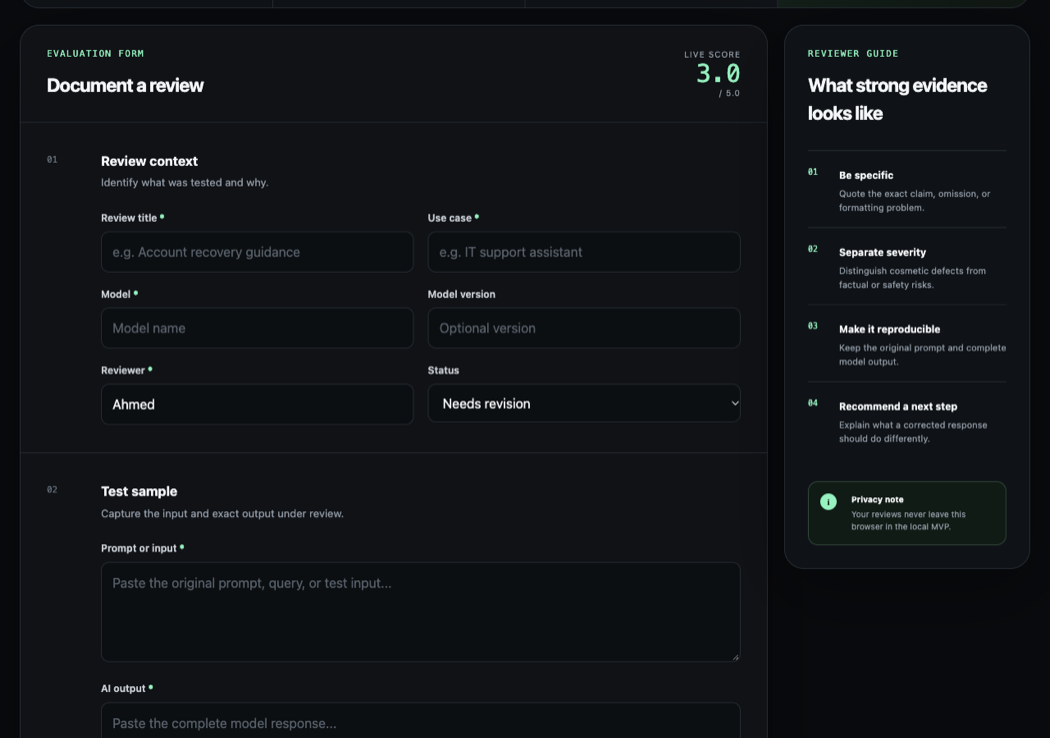Click the 'Privacy note' title text
The width and height of the screenshot is (1050, 738).
877,500
